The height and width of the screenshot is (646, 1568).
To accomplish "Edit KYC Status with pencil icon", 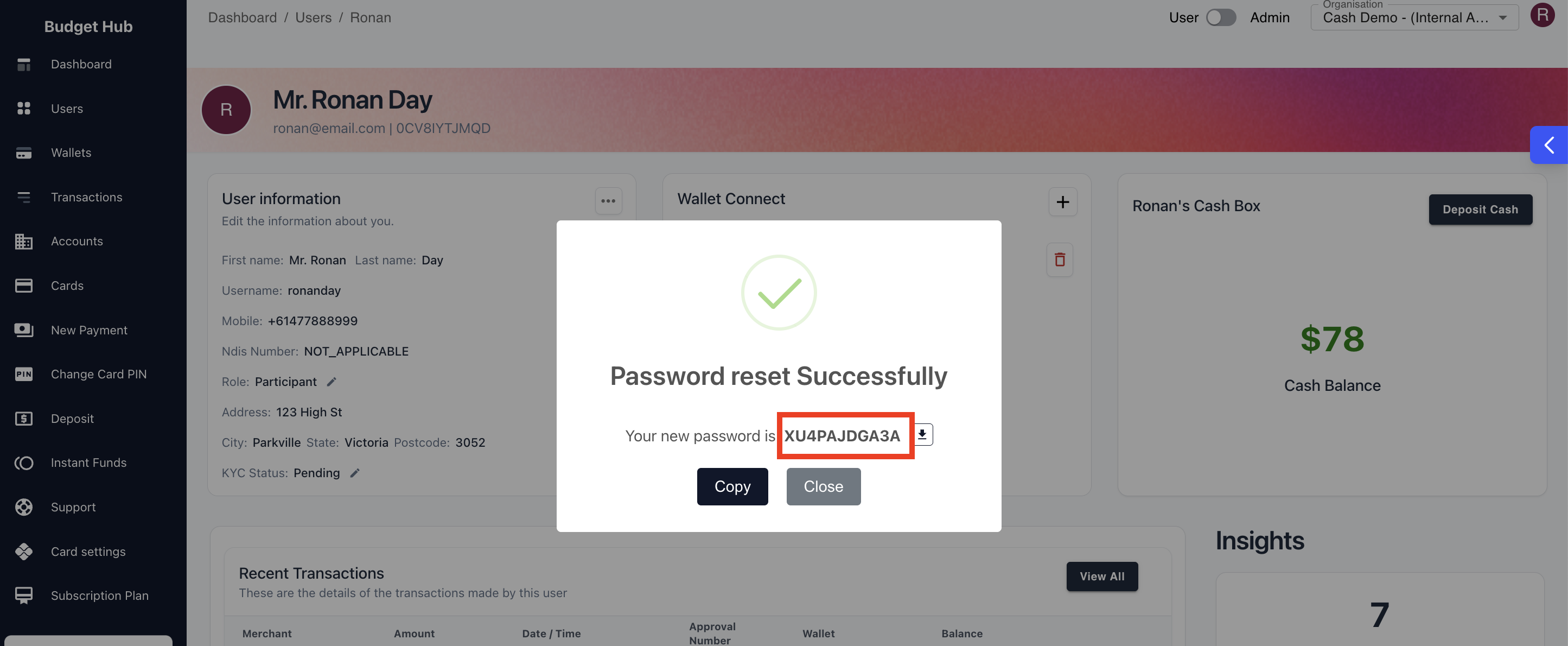I will [355, 473].
